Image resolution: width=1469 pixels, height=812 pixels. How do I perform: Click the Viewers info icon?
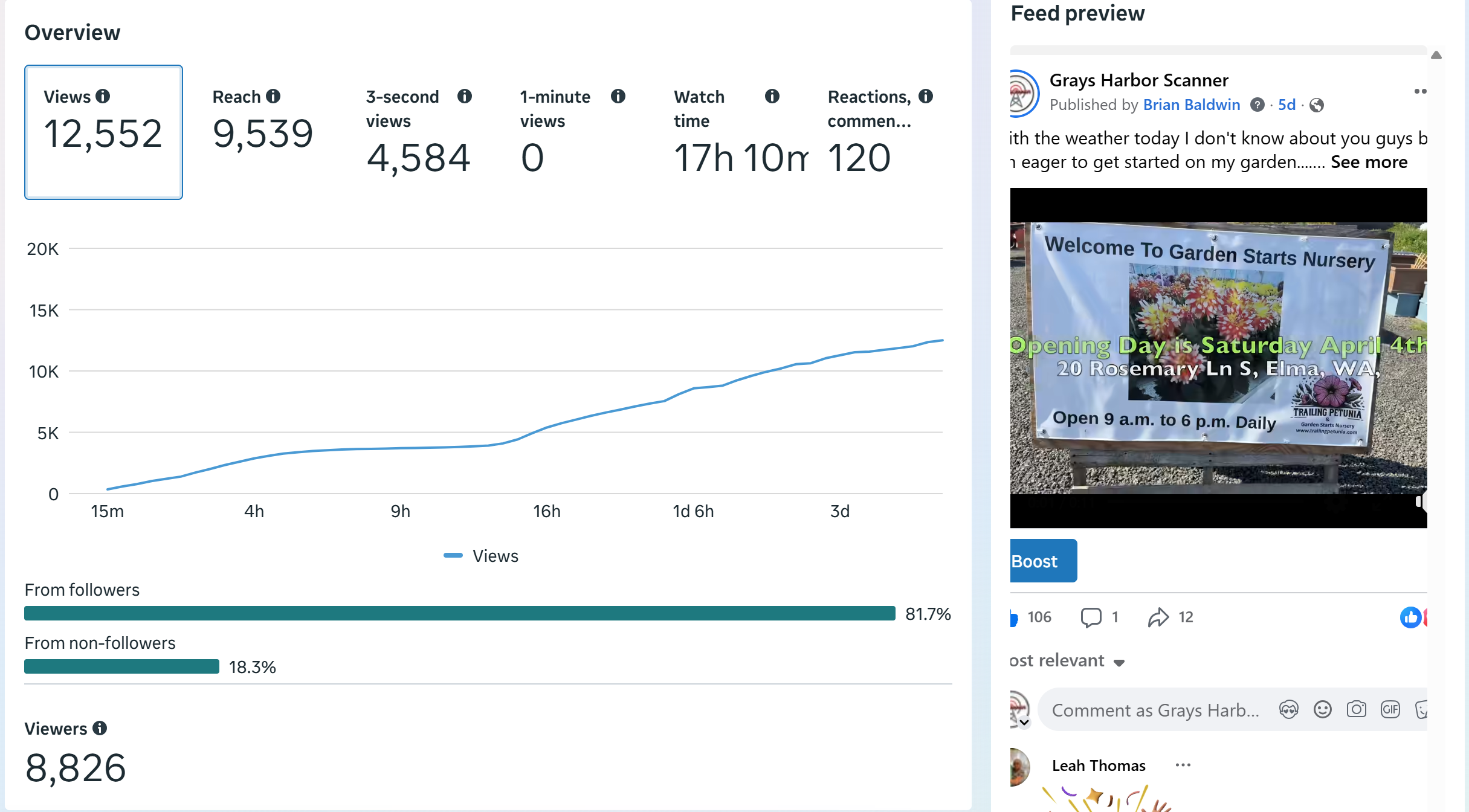[100, 728]
